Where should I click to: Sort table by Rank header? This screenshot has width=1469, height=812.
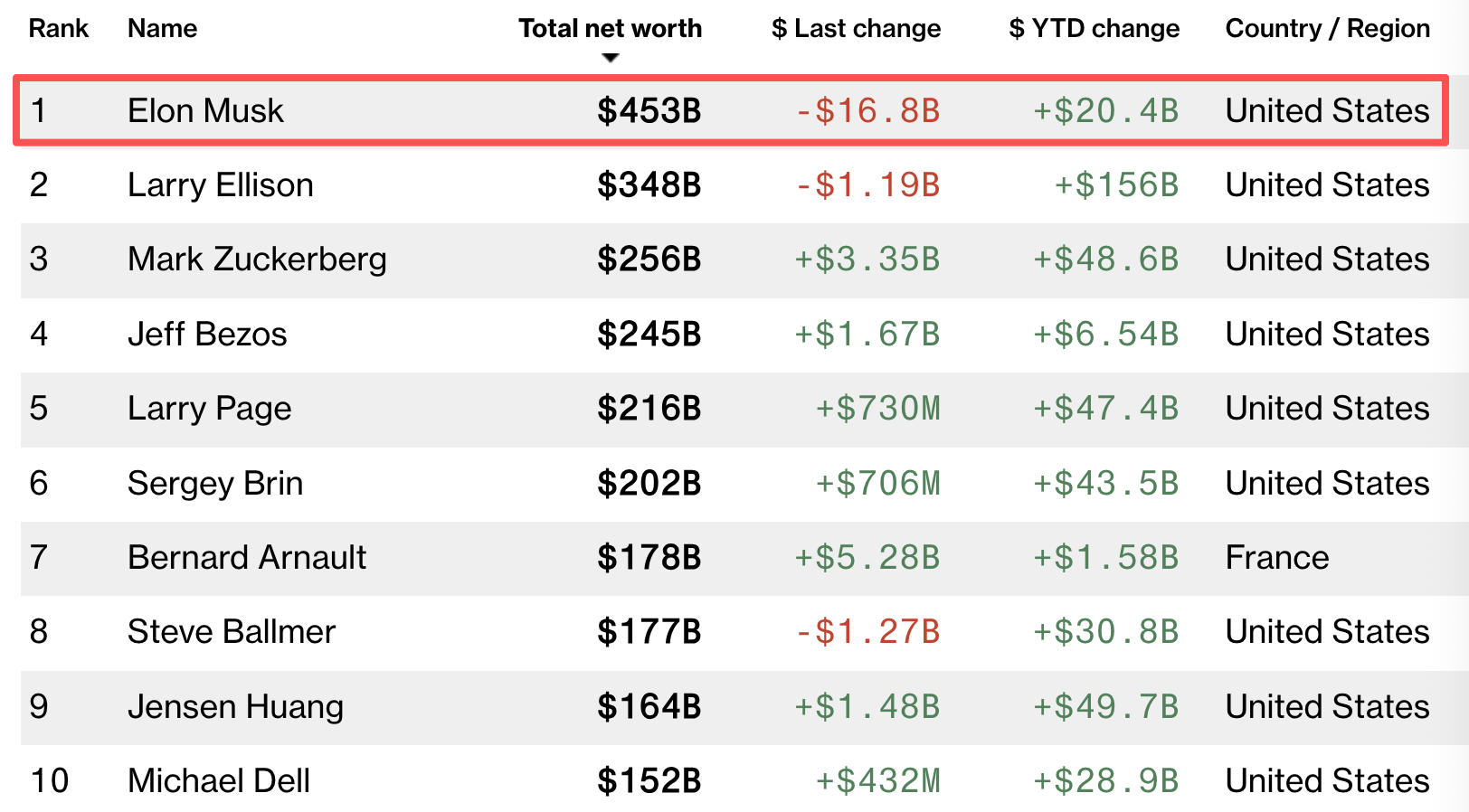click(x=59, y=29)
